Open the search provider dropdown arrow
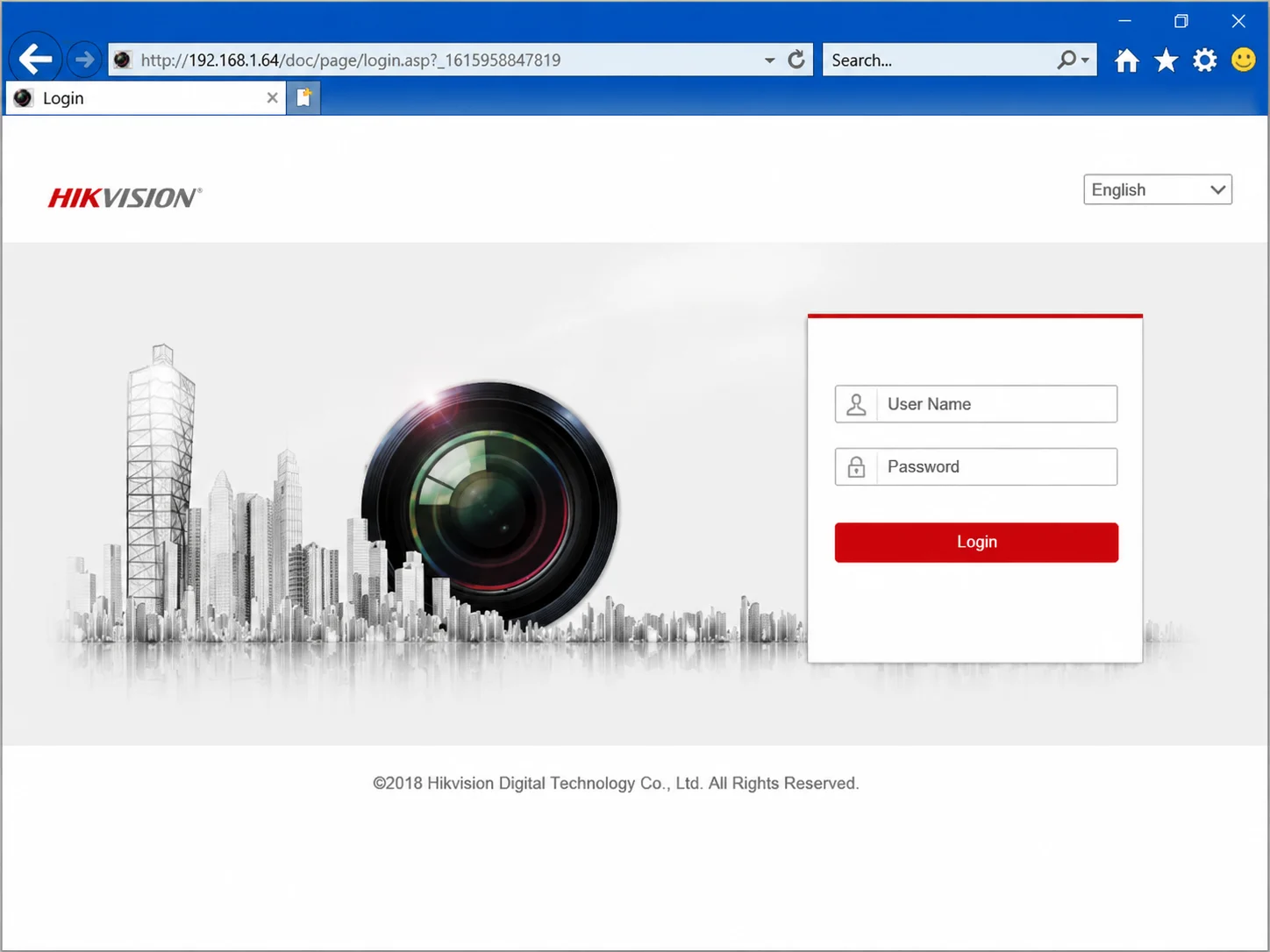This screenshot has width=1270, height=952. tap(1086, 60)
